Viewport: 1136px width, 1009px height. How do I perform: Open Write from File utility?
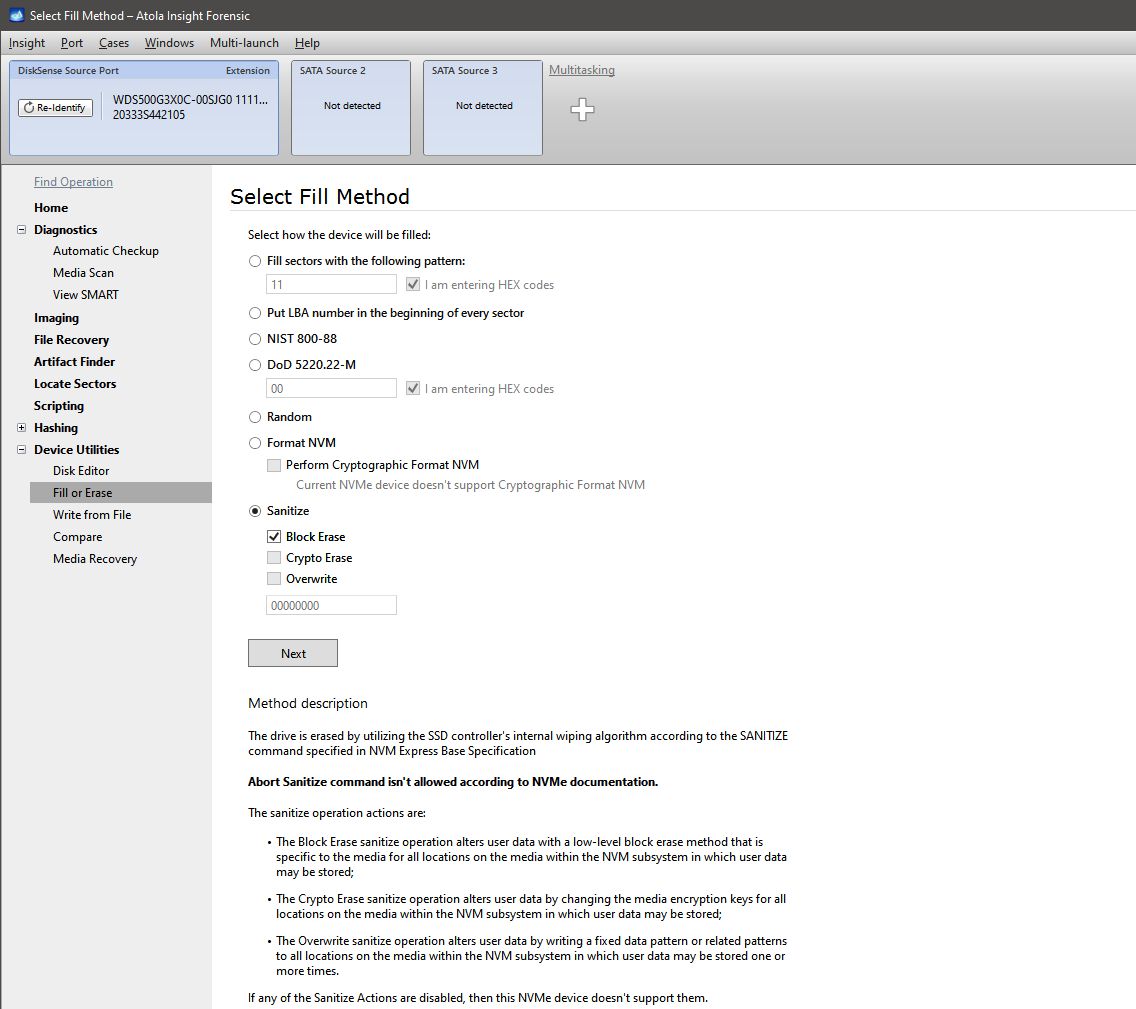(x=92, y=515)
